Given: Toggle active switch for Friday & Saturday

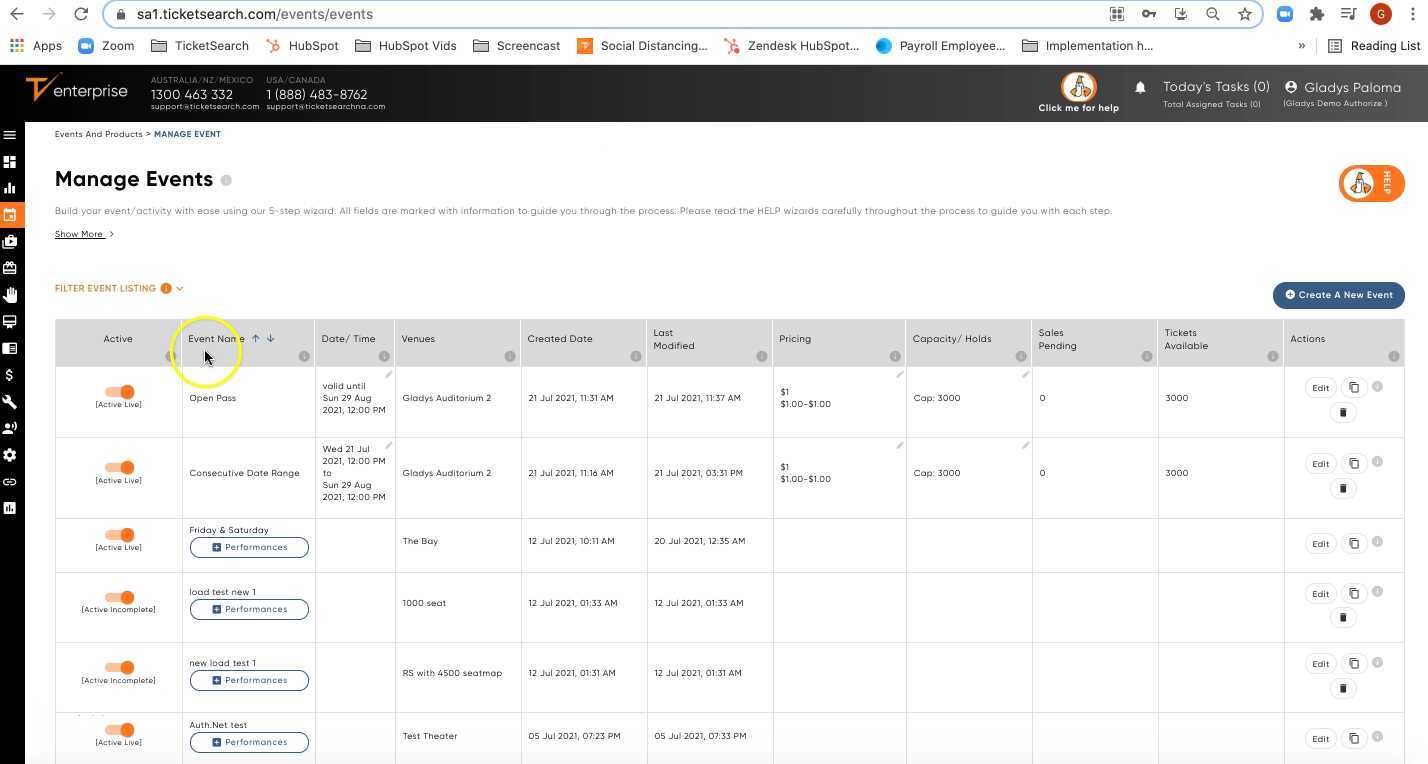Looking at the screenshot, I should coord(119,535).
